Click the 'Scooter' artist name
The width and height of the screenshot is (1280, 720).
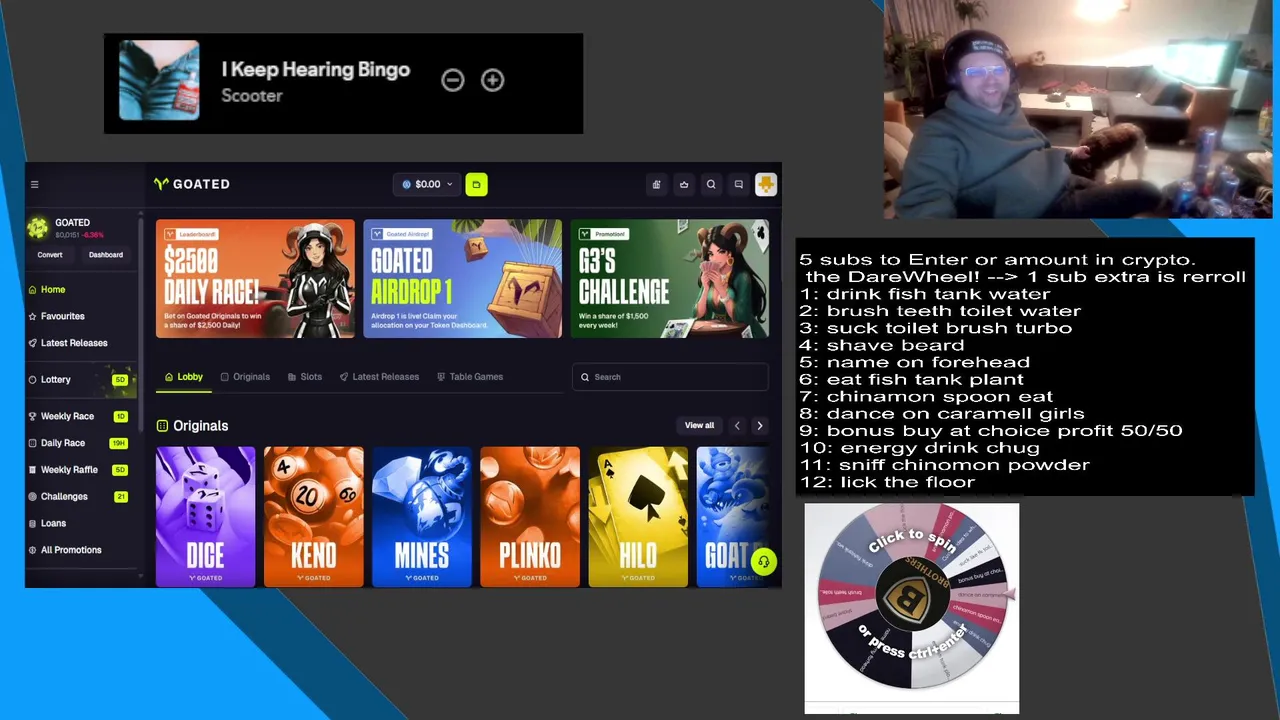252,96
